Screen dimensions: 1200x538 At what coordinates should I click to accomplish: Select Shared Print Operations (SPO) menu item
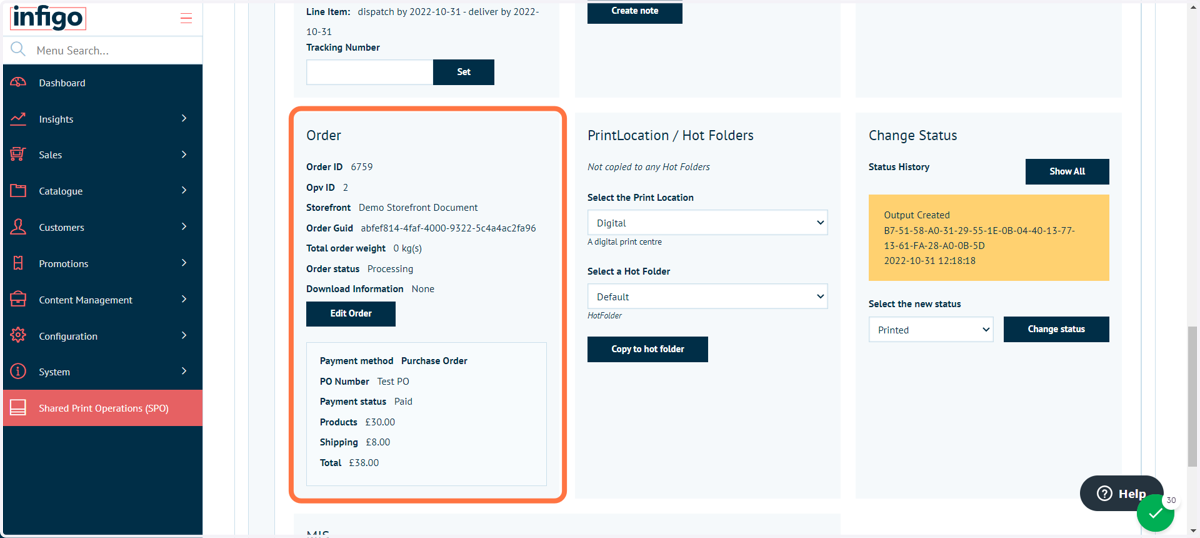[x=103, y=408]
